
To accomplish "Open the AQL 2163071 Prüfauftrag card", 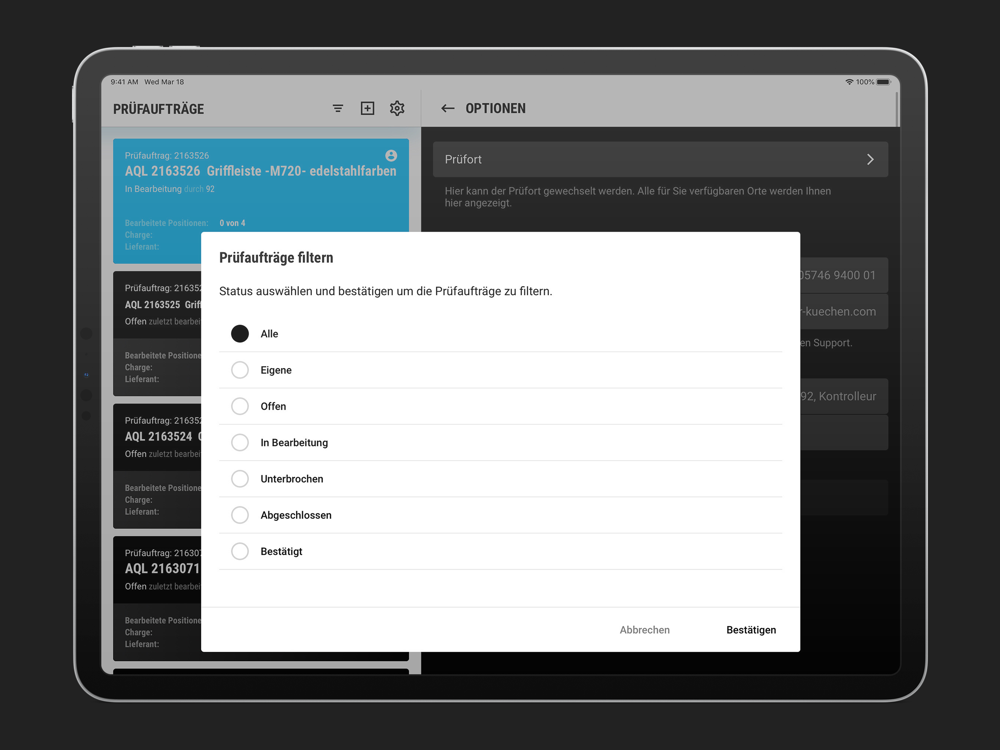I will (x=158, y=598).
